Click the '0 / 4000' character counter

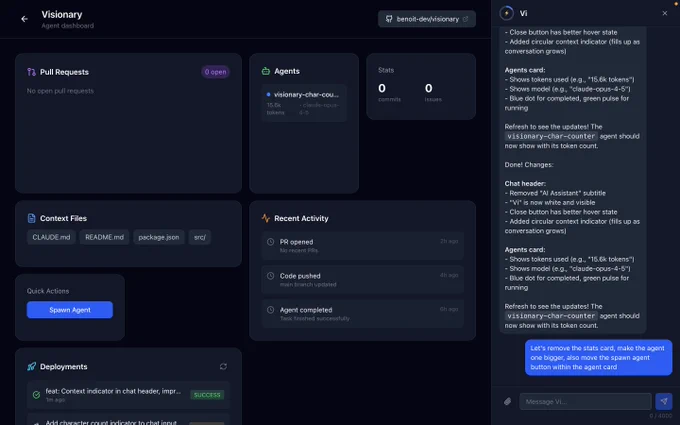coord(660,416)
